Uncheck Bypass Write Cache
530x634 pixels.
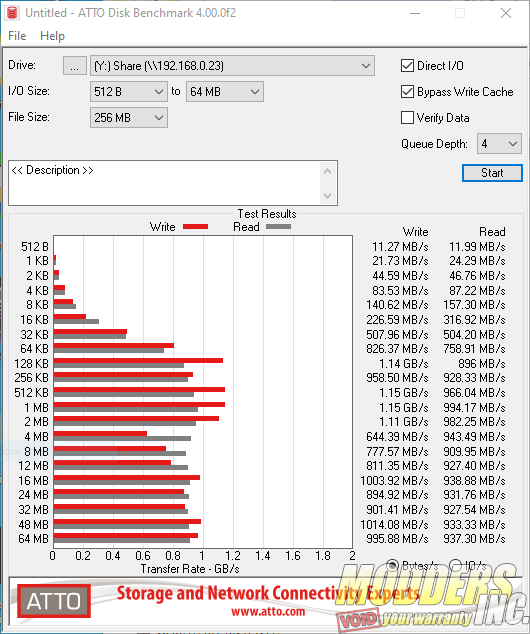pyautogui.click(x=407, y=92)
